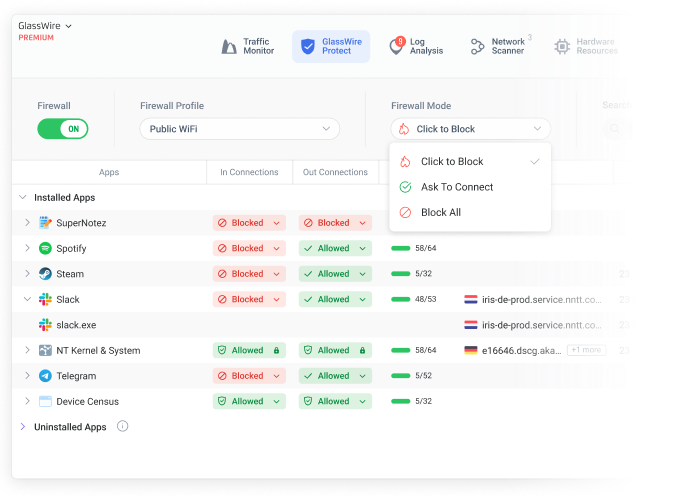Collapse the Slack row
The width and height of the screenshot is (680, 496).
tap(27, 299)
